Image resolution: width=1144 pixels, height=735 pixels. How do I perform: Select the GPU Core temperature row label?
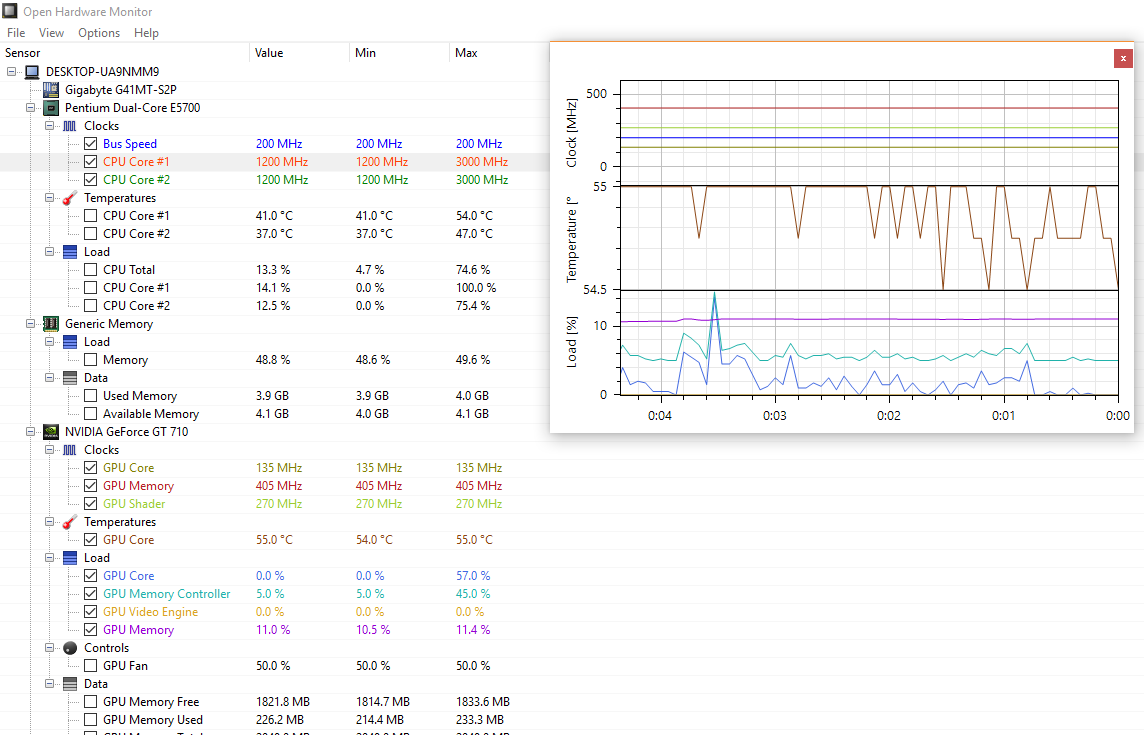pyautogui.click(x=128, y=540)
